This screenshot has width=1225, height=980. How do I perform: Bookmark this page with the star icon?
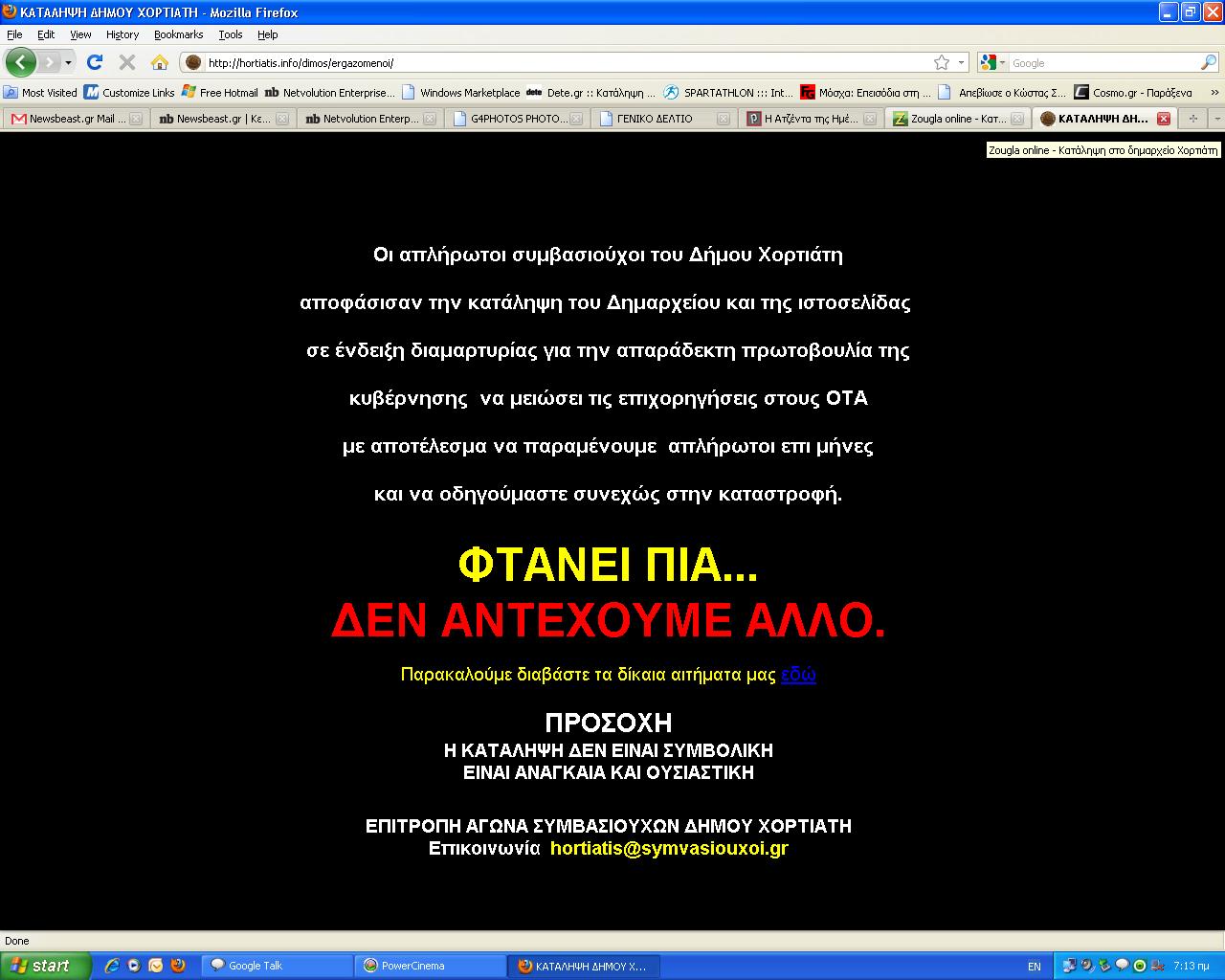[x=942, y=63]
